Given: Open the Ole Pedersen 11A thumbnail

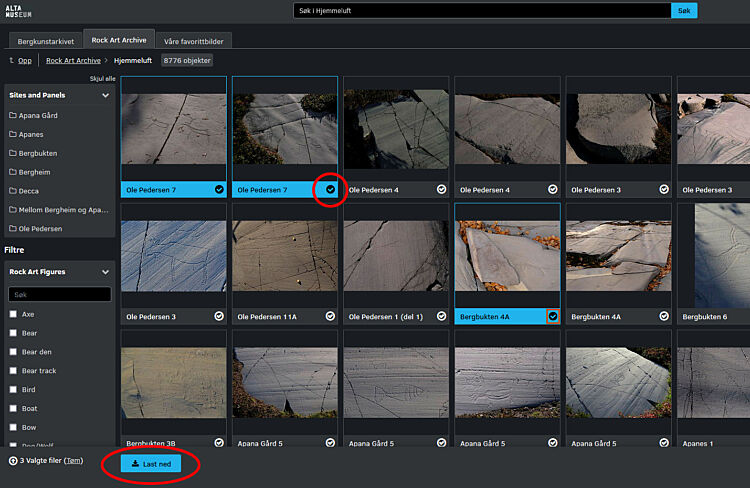Looking at the screenshot, I should coord(285,256).
